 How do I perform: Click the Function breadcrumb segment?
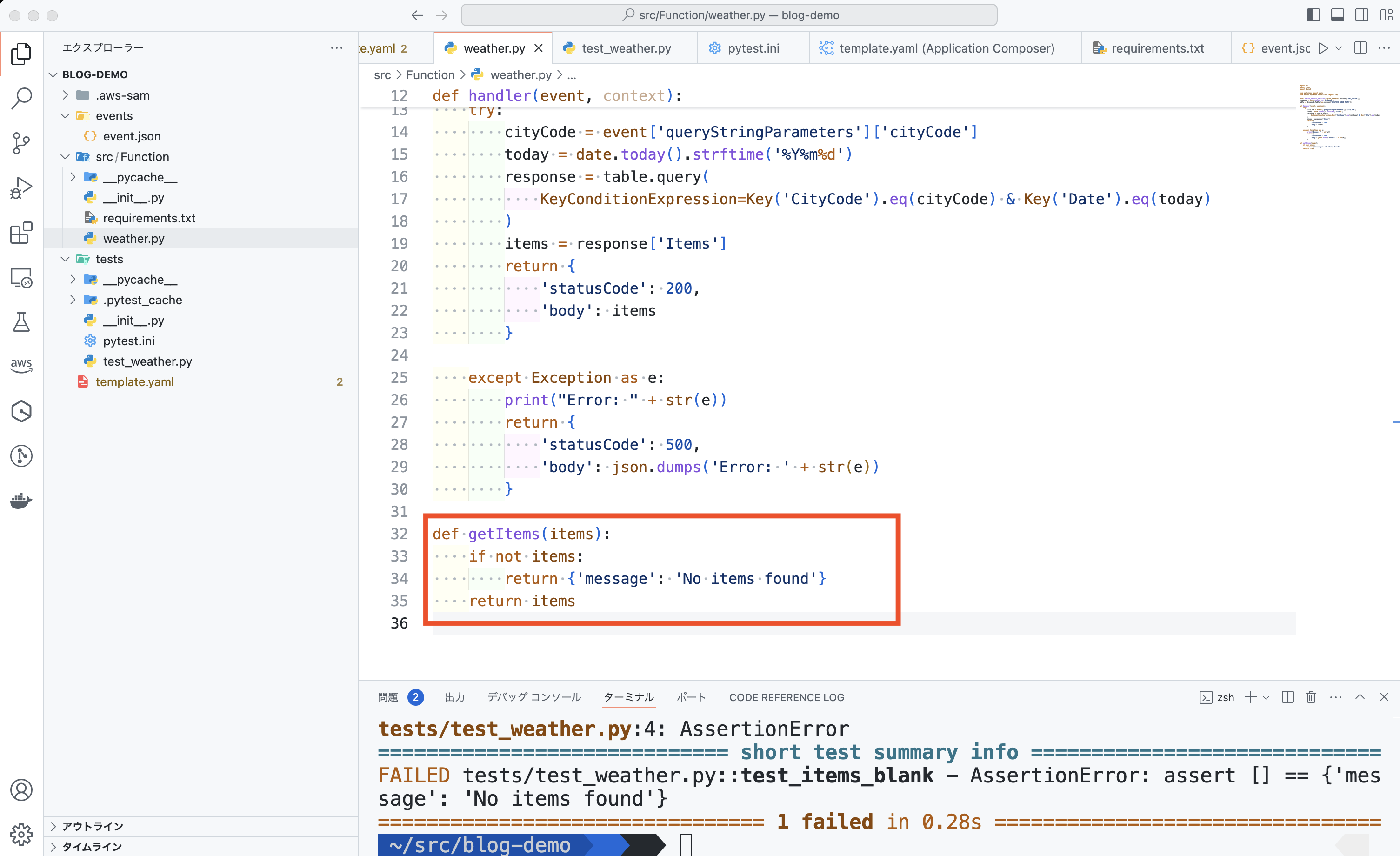(x=430, y=74)
